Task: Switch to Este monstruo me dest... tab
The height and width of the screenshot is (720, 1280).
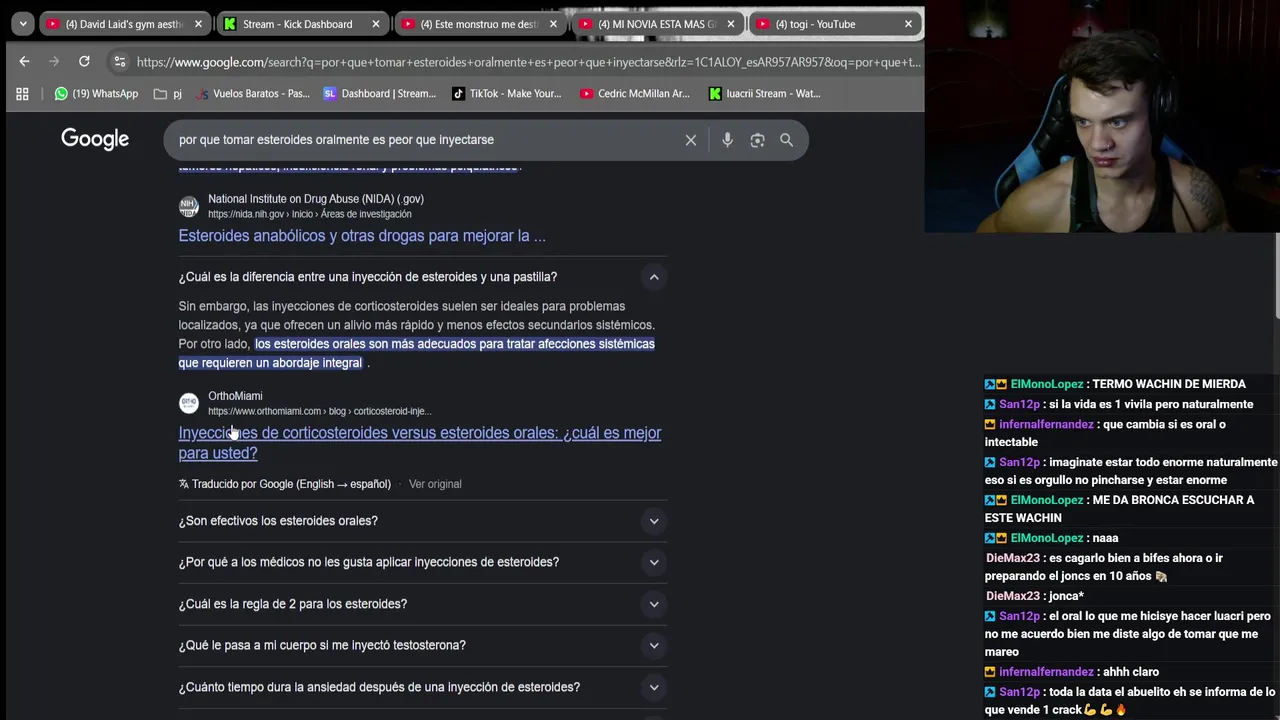Action: [478, 24]
